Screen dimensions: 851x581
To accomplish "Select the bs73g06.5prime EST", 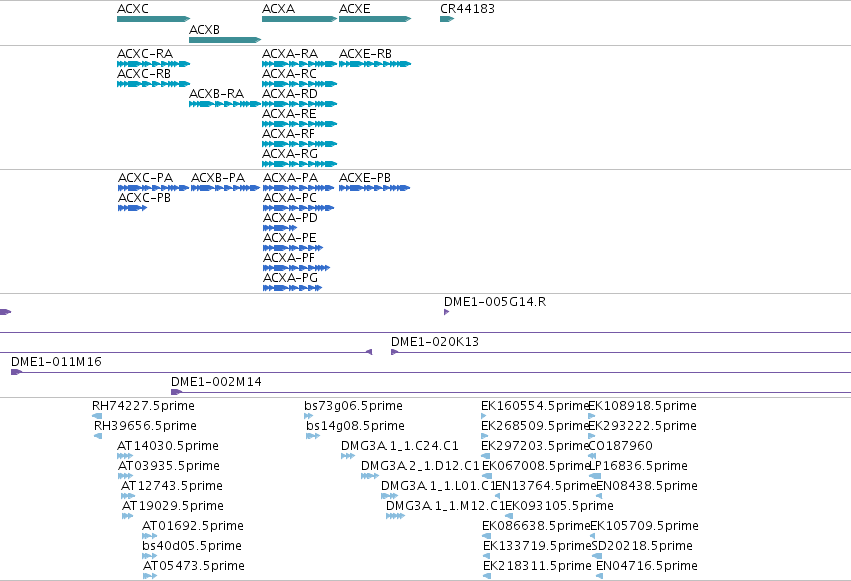I will (309, 416).
